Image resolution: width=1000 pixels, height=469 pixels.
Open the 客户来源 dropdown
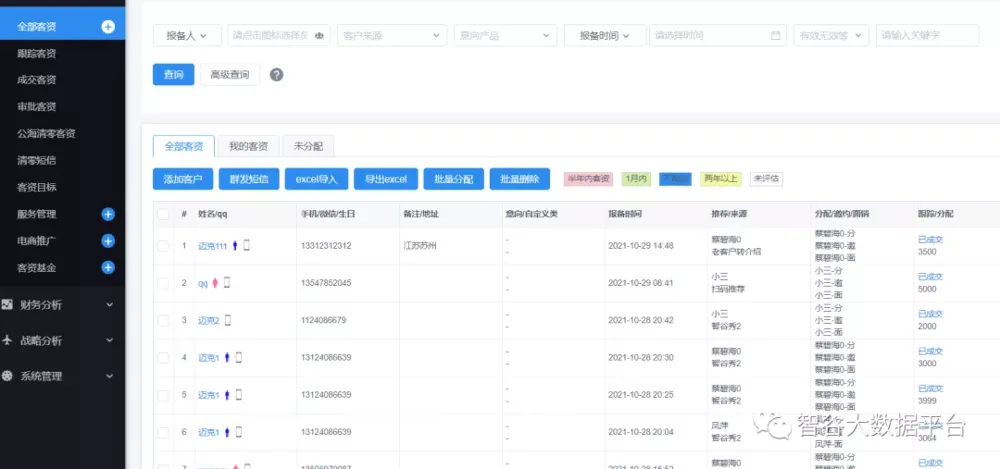[391, 35]
